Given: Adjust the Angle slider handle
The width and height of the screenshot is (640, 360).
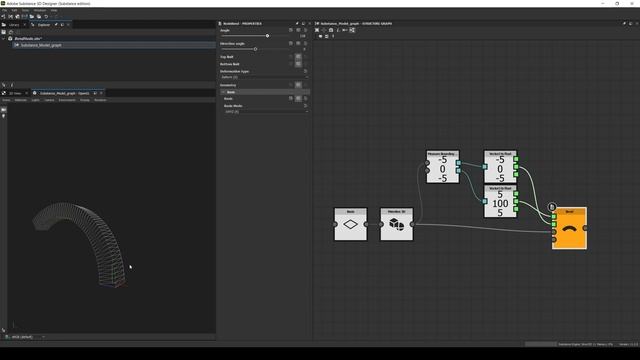Looking at the screenshot, I should pos(267,36).
